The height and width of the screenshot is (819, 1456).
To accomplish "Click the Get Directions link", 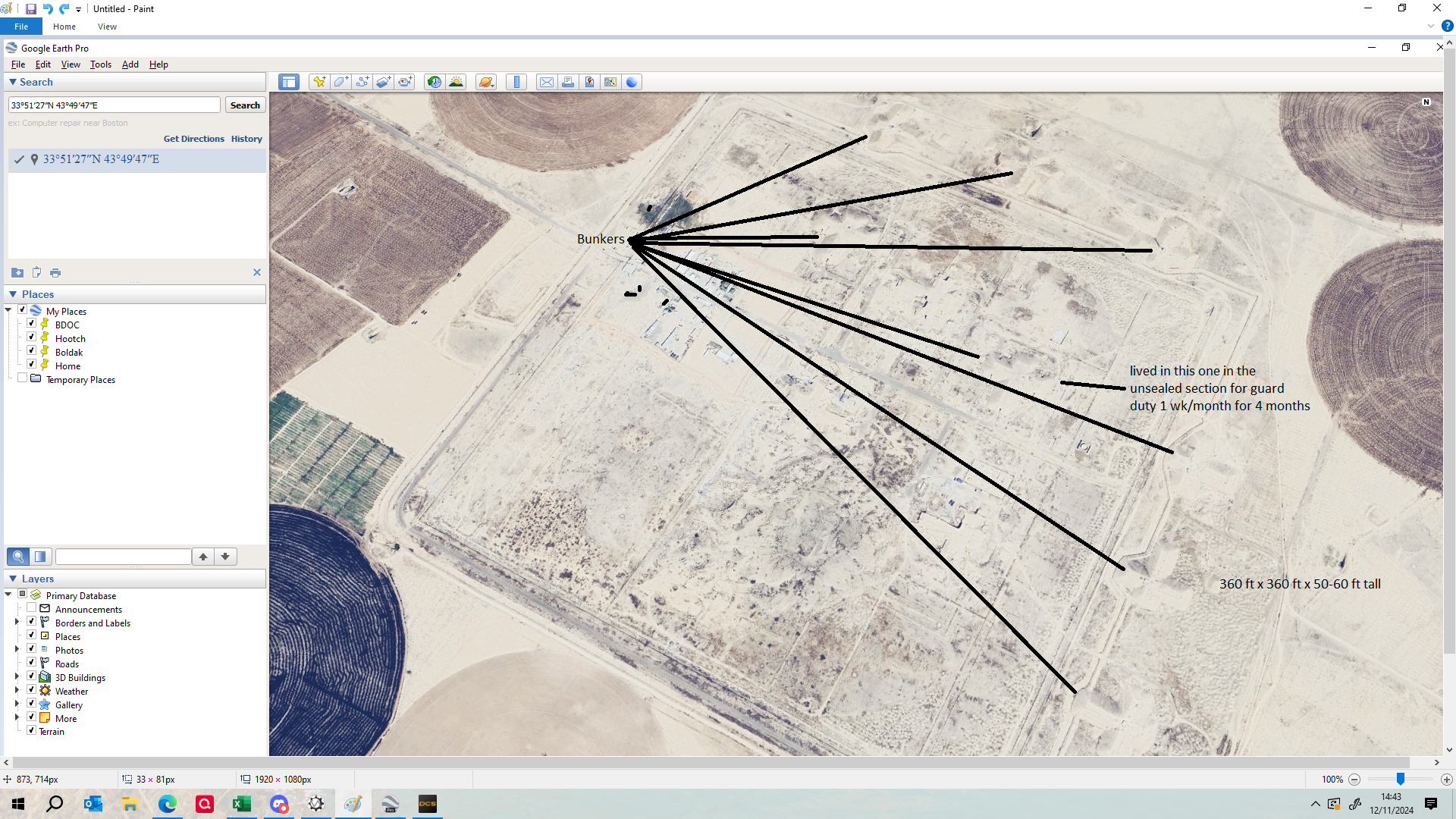I will point(194,139).
